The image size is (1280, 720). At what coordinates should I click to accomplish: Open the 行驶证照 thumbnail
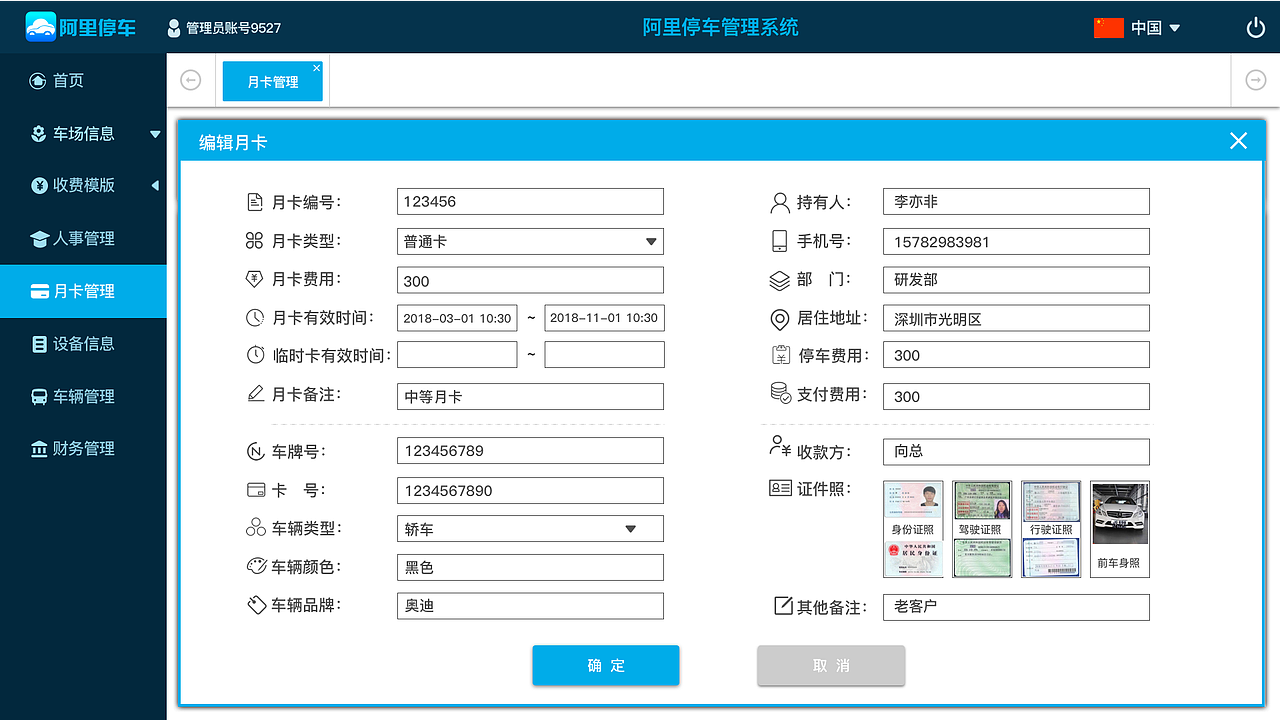pos(1051,529)
